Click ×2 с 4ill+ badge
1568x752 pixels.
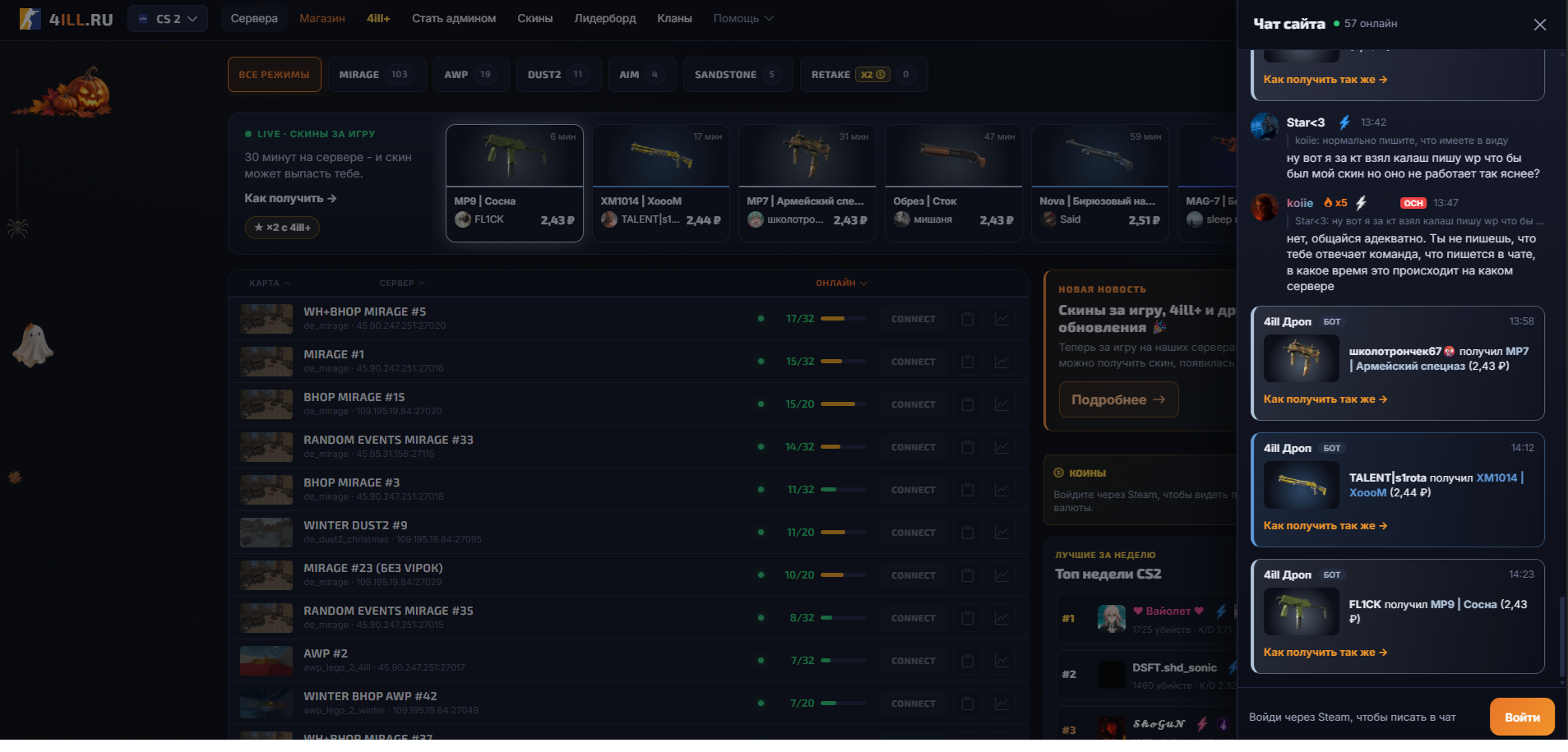pyautogui.click(x=282, y=228)
